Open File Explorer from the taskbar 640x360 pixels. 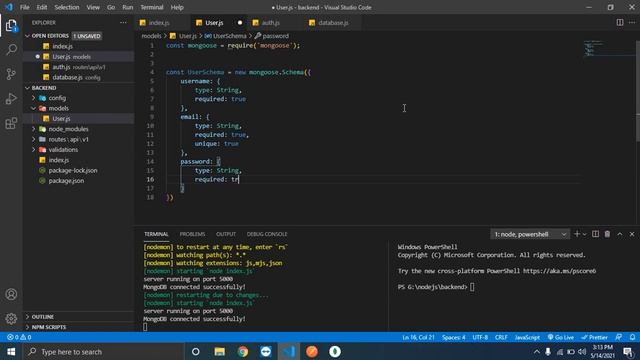click(220, 351)
